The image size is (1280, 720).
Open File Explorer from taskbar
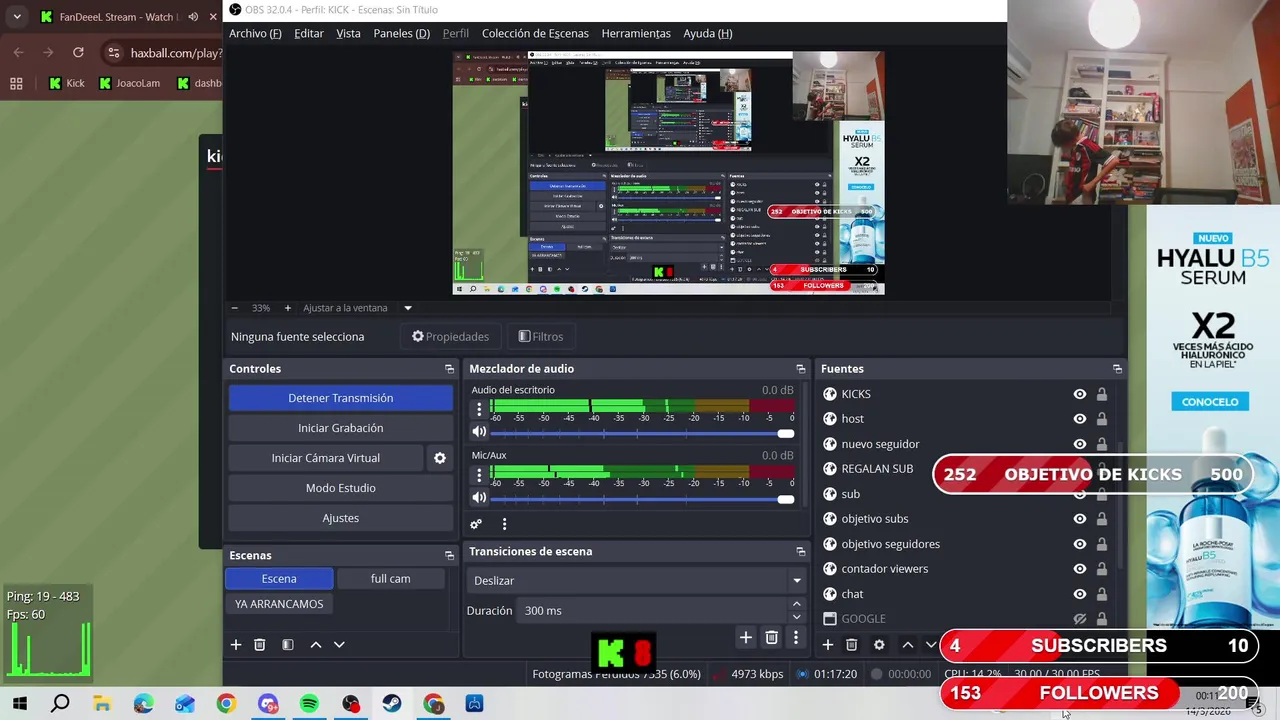click(x=102, y=704)
